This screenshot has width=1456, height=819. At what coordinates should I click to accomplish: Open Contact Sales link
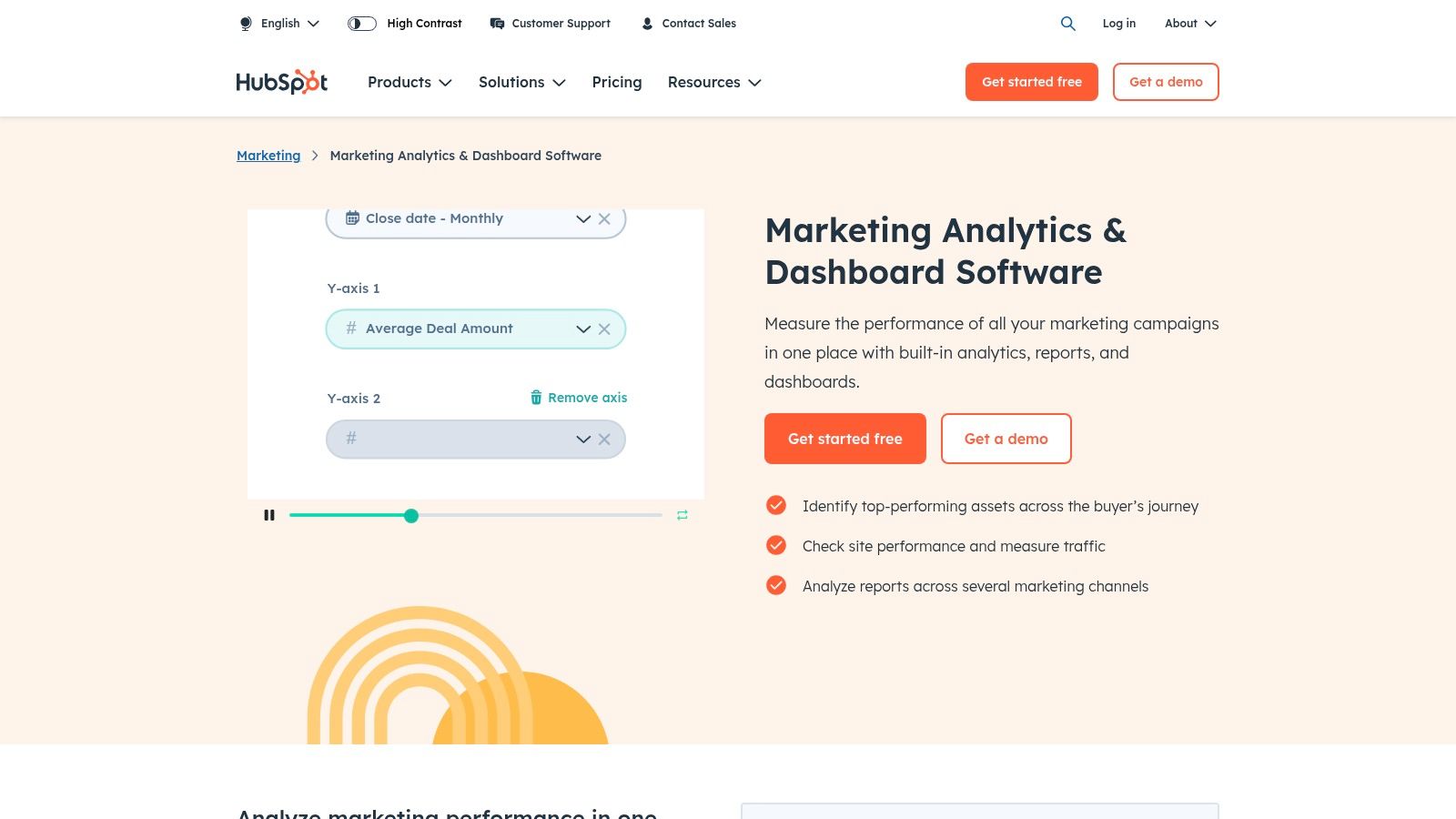(x=699, y=24)
